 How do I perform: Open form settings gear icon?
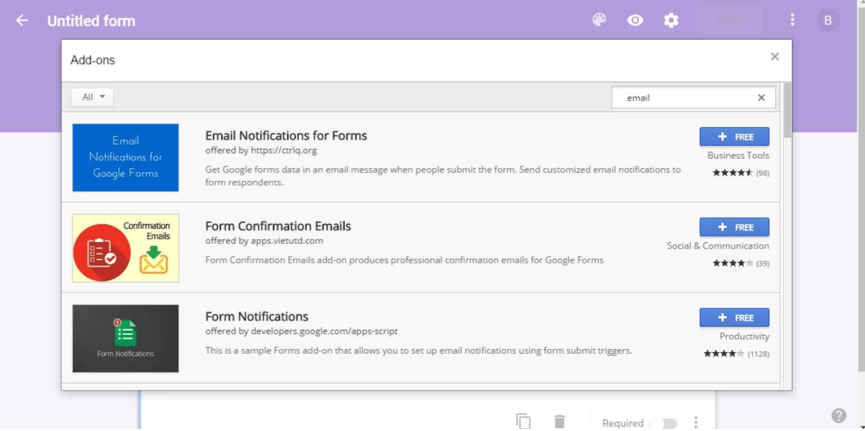(x=671, y=21)
